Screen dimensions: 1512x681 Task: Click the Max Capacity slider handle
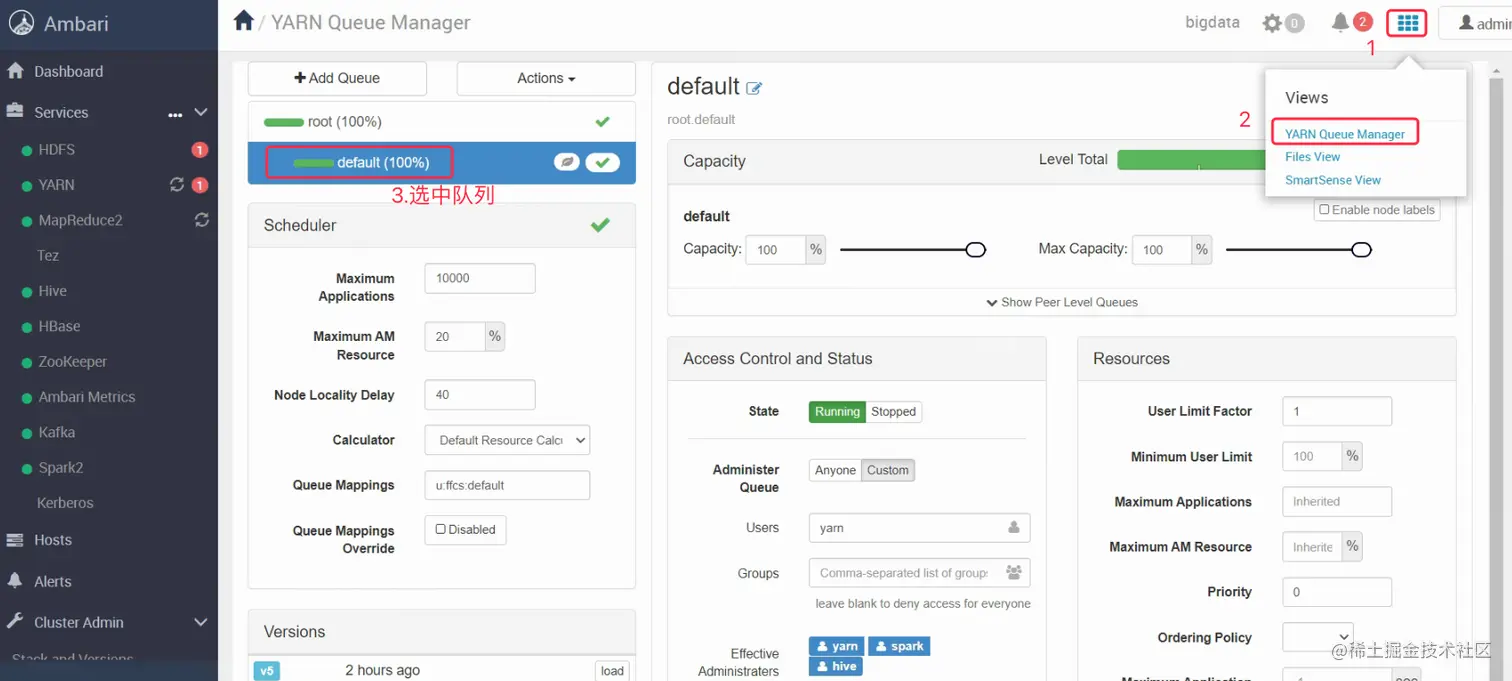coord(1361,249)
